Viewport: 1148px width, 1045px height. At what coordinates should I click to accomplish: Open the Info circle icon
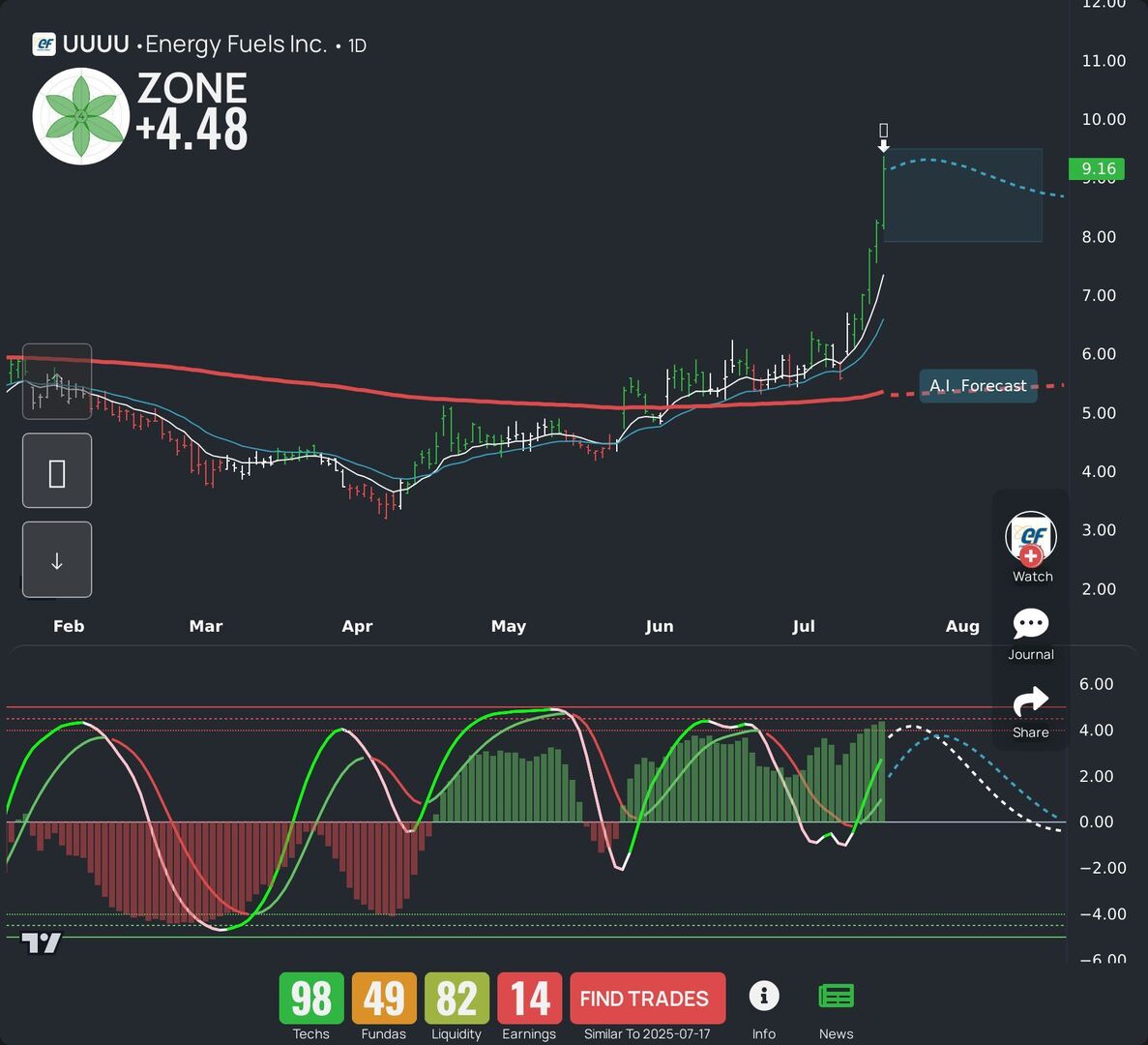pos(764,996)
